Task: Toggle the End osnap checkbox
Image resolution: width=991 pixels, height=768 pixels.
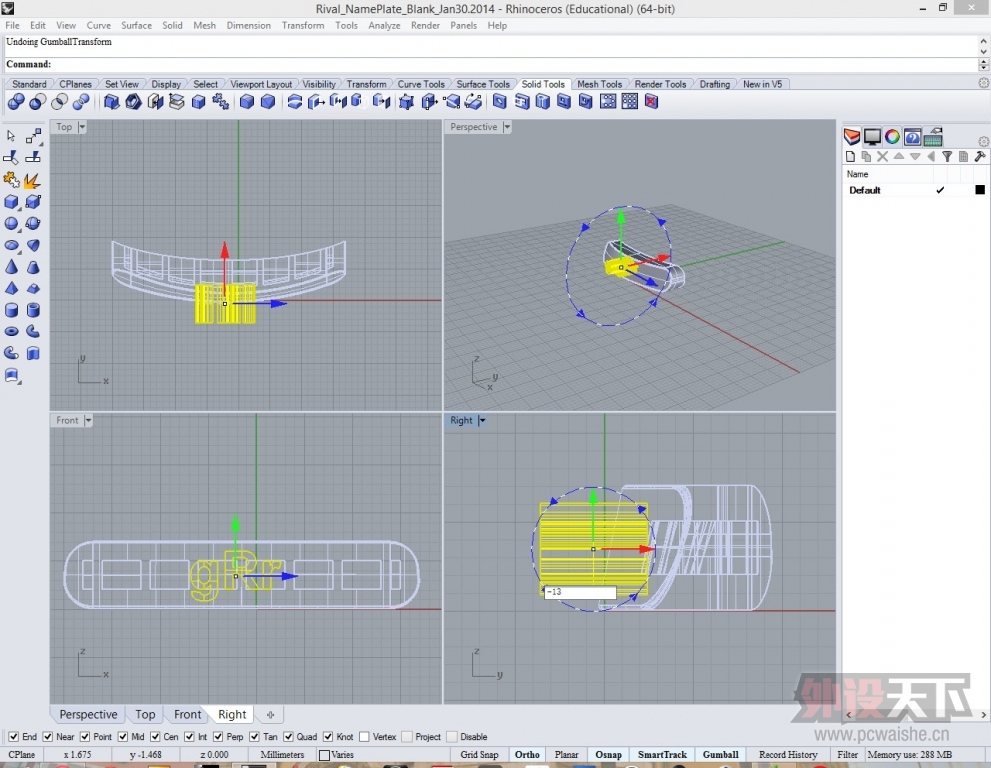Action: point(13,736)
